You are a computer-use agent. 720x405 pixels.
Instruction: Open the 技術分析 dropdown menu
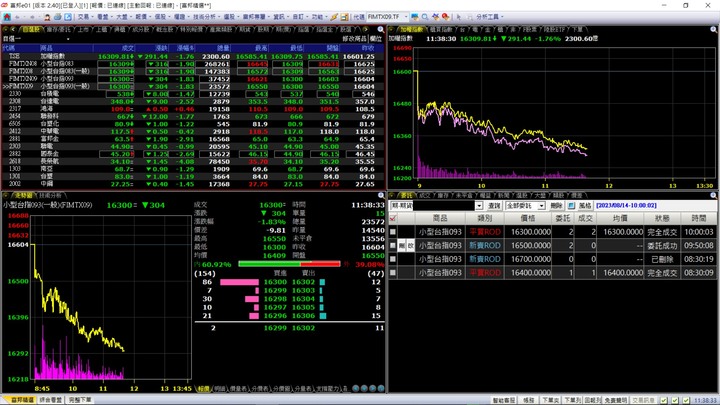click(x=206, y=17)
